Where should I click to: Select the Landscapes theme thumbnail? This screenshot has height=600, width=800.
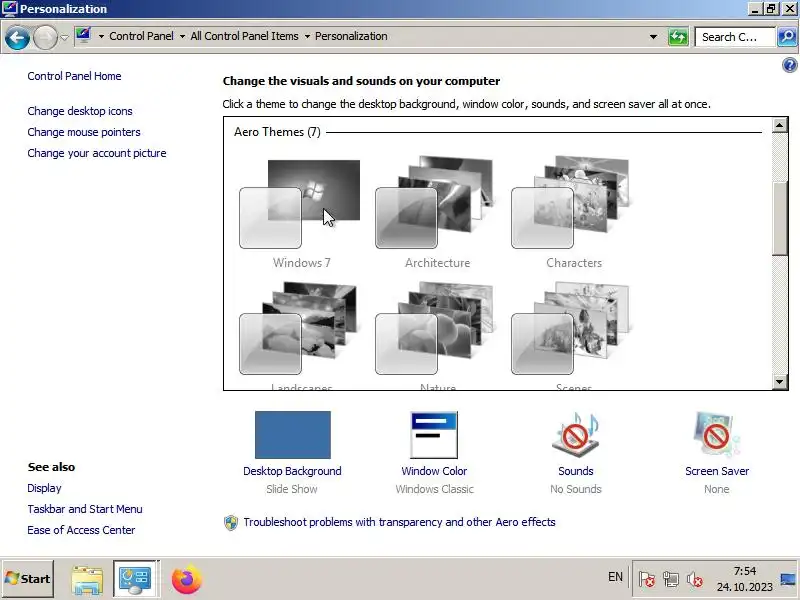point(301,328)
